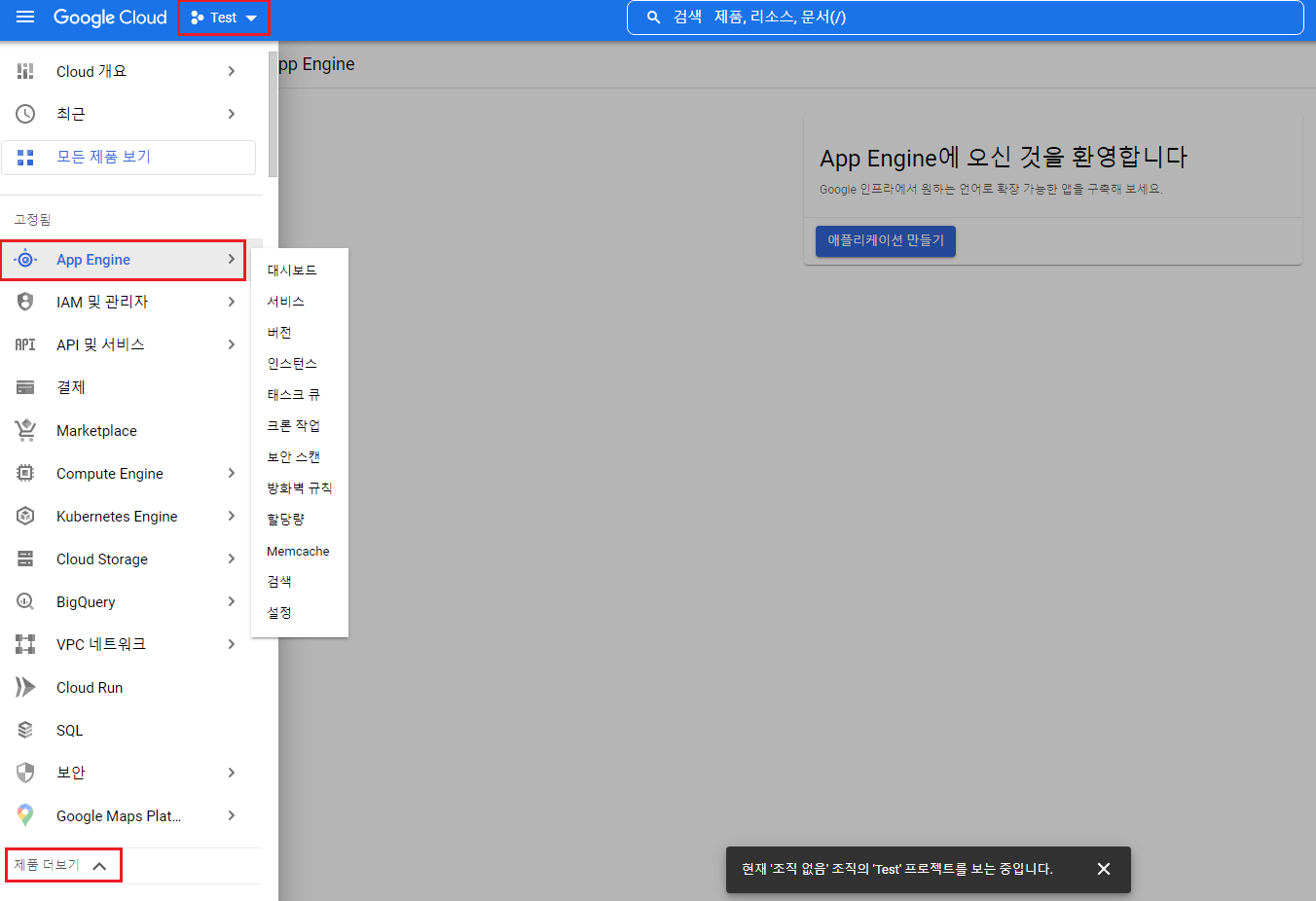
Task: Select 검색 in App Engine submenu
Action: coord(279,582)
